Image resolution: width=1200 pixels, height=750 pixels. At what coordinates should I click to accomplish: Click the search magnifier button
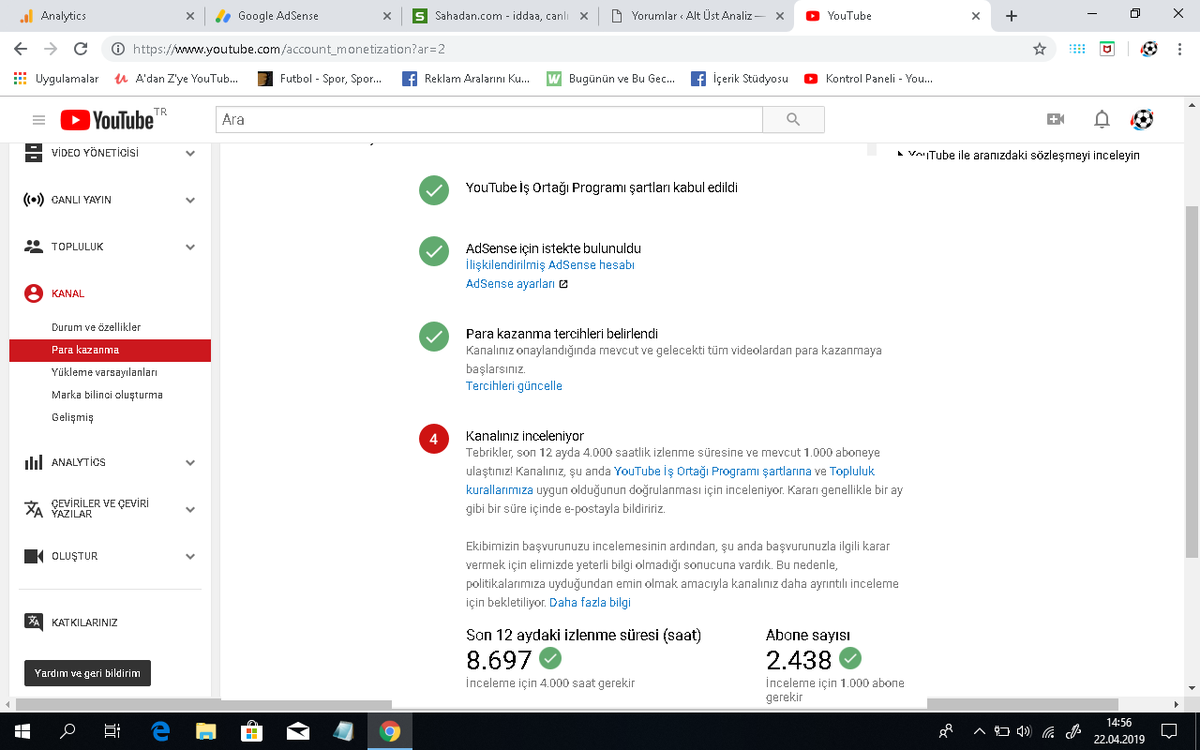pos(793,119)
